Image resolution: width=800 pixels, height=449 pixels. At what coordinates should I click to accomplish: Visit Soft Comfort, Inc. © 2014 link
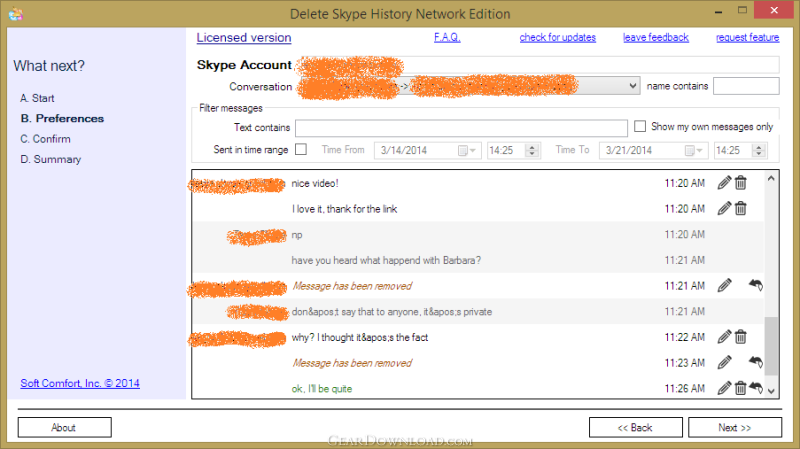pos(80,383)
